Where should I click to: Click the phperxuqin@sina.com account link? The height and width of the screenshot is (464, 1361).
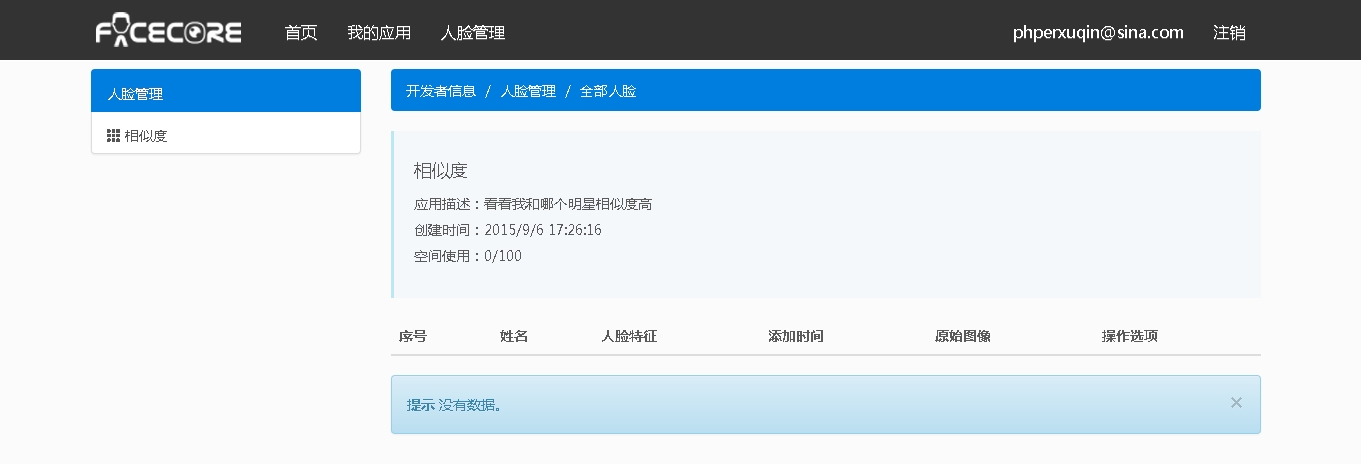[x=1098, y=32]
